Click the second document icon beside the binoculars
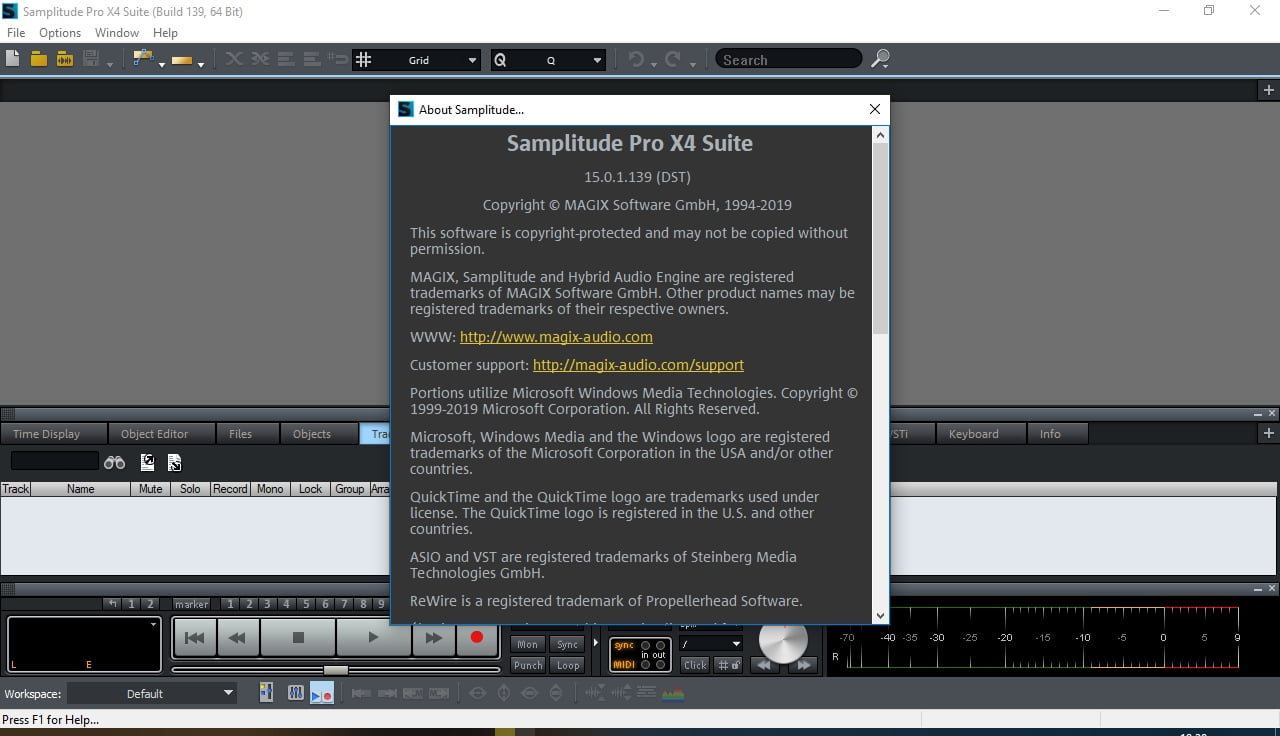Image resolution: width=1280 pixels, height=736 pixels. [174, 462]
